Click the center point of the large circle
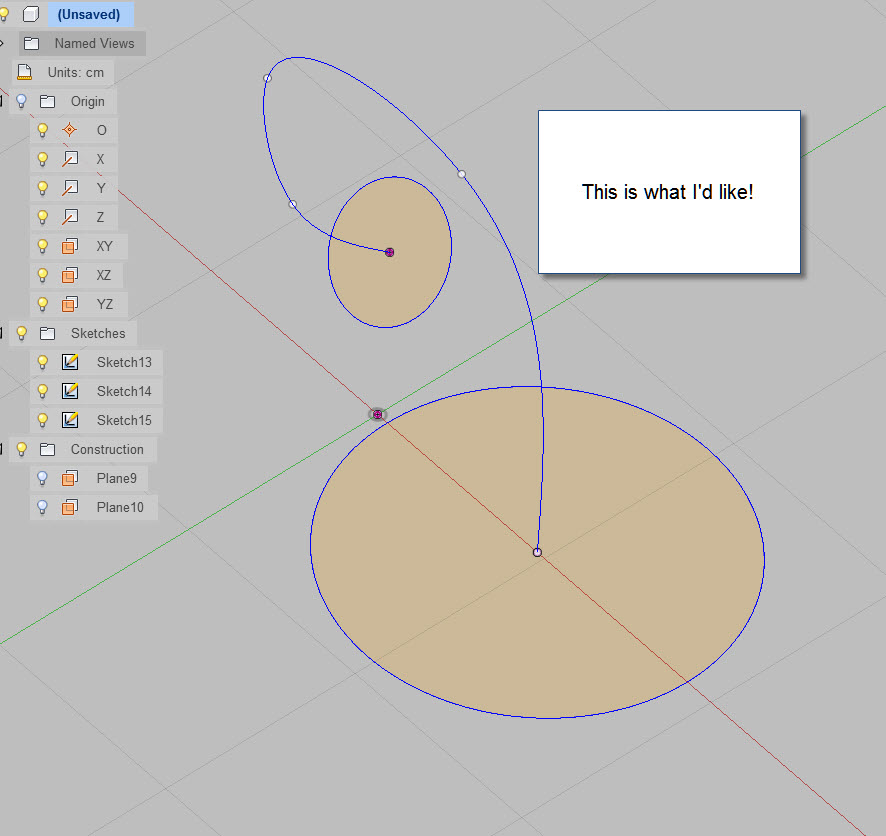 tap(537, 551)
